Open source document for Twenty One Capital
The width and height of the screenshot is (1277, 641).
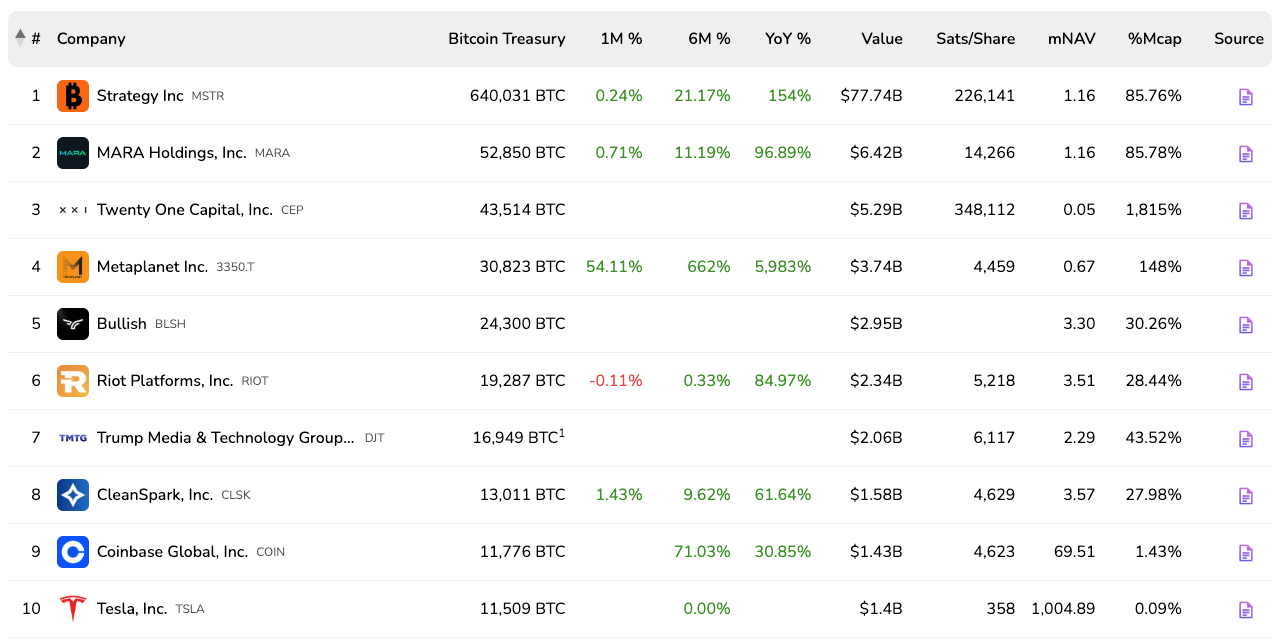coord(1245,211)
